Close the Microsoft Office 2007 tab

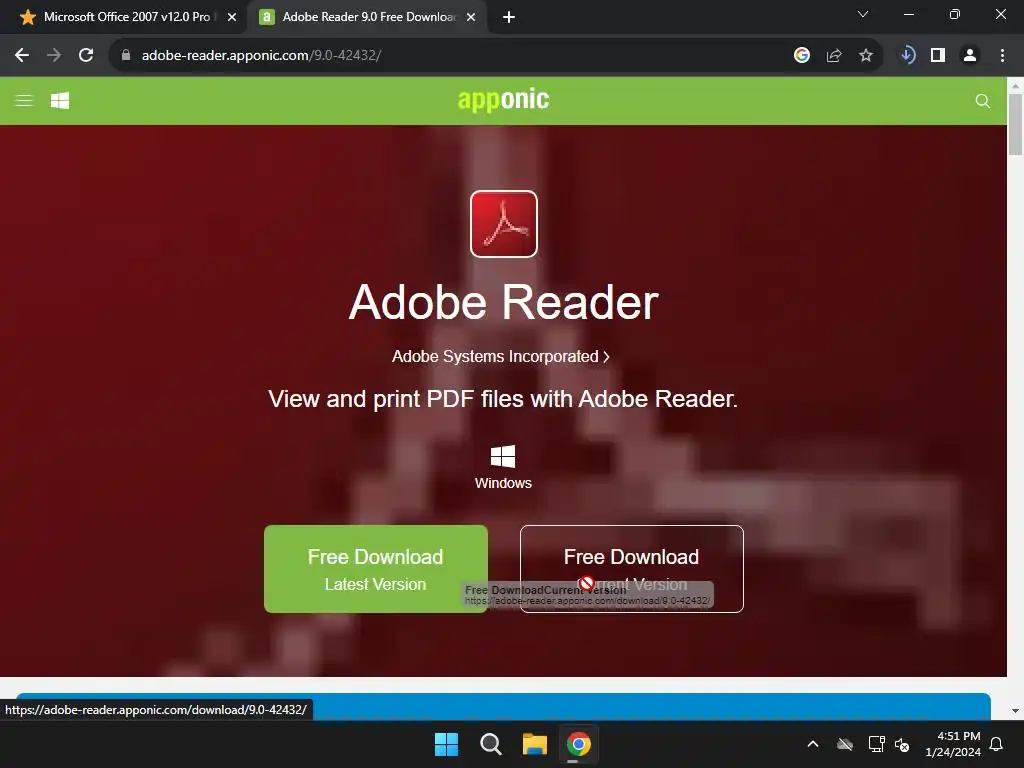coord(232,17)
